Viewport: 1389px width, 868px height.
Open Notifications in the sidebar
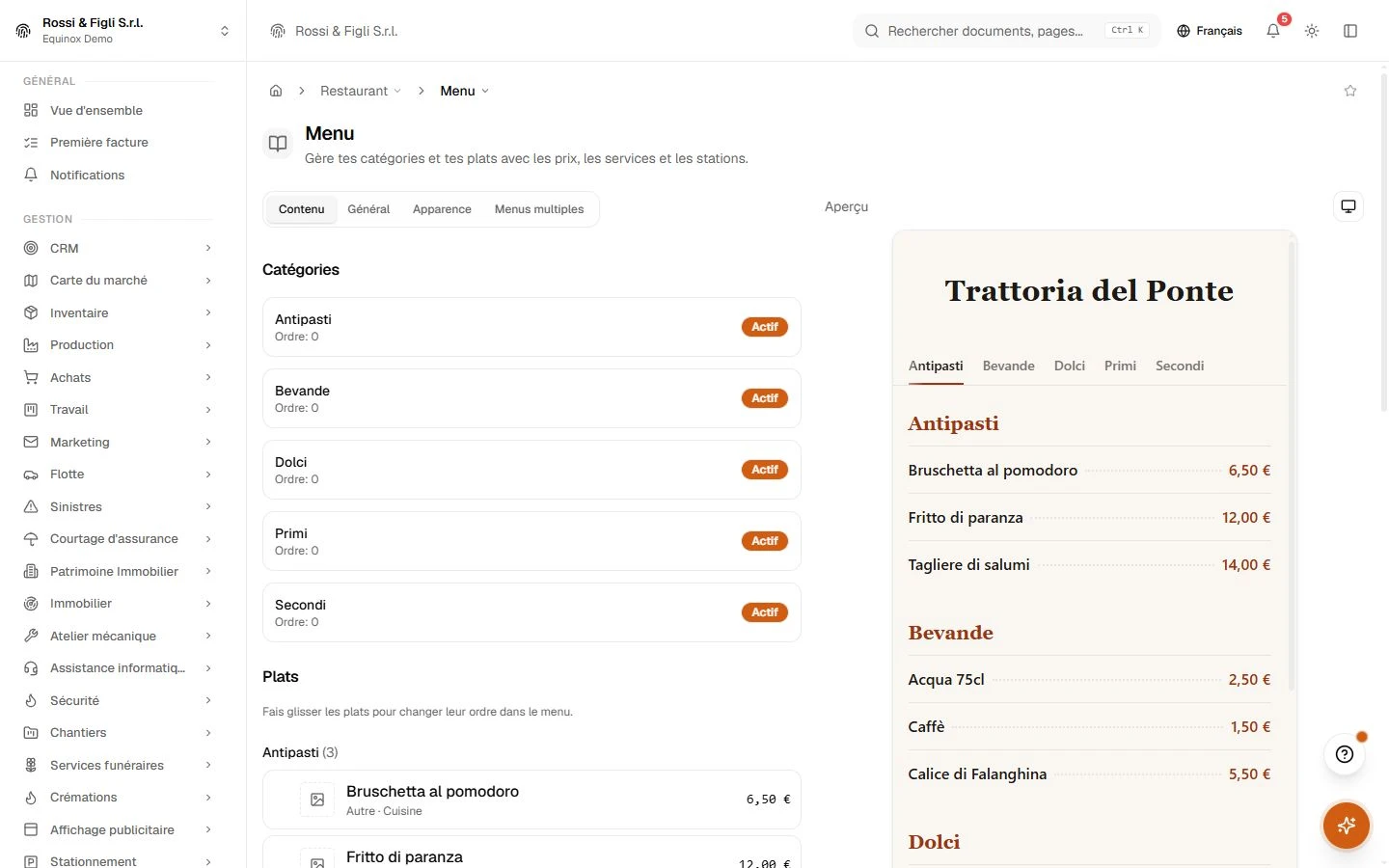119,175
